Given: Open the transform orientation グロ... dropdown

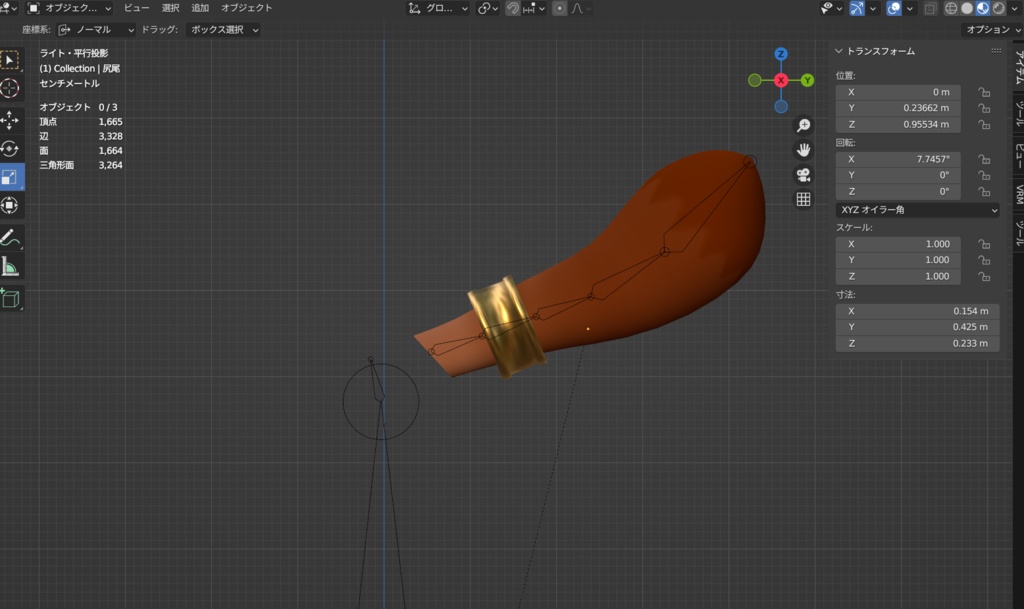Looking at the screenshot, I should click(438, 8).
